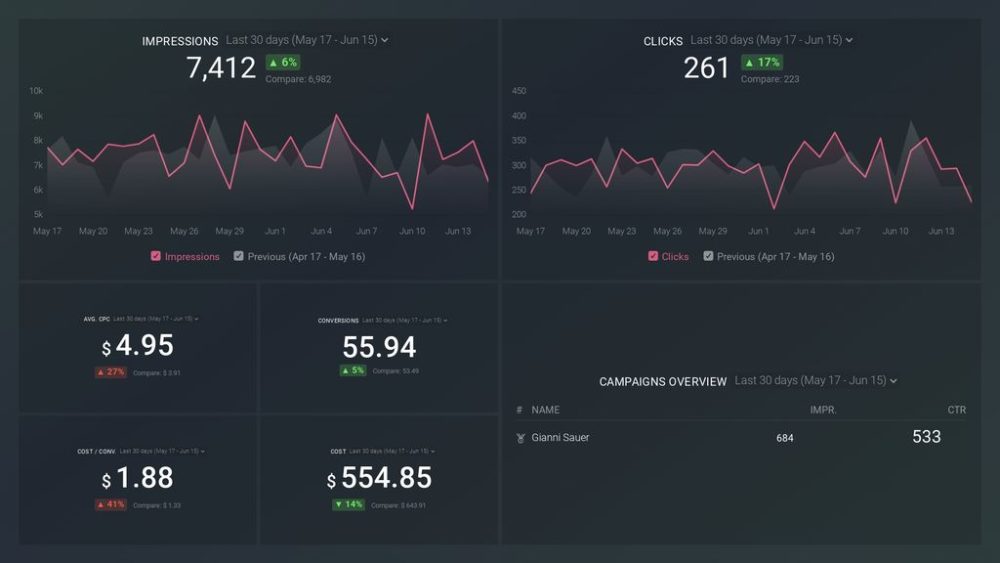Image resolution: width=1000 pixels, height=563 pixels.
Task: Click the medal icon beside Gianni Sauer
Action: (x=520, y=438)
